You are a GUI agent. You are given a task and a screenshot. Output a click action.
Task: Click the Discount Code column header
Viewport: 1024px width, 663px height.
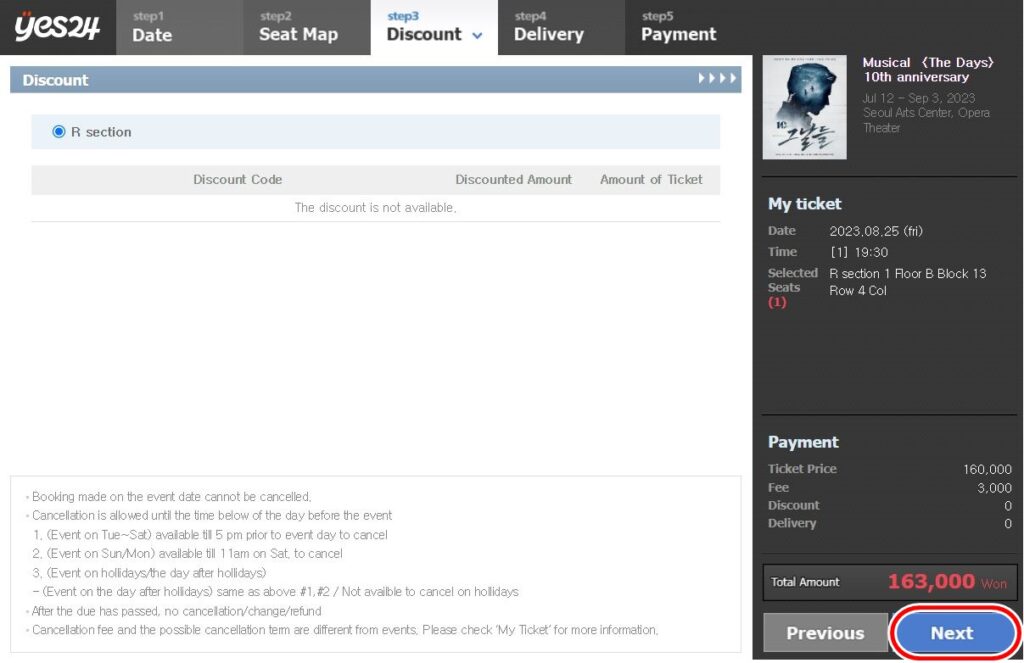tap(238, 179)
